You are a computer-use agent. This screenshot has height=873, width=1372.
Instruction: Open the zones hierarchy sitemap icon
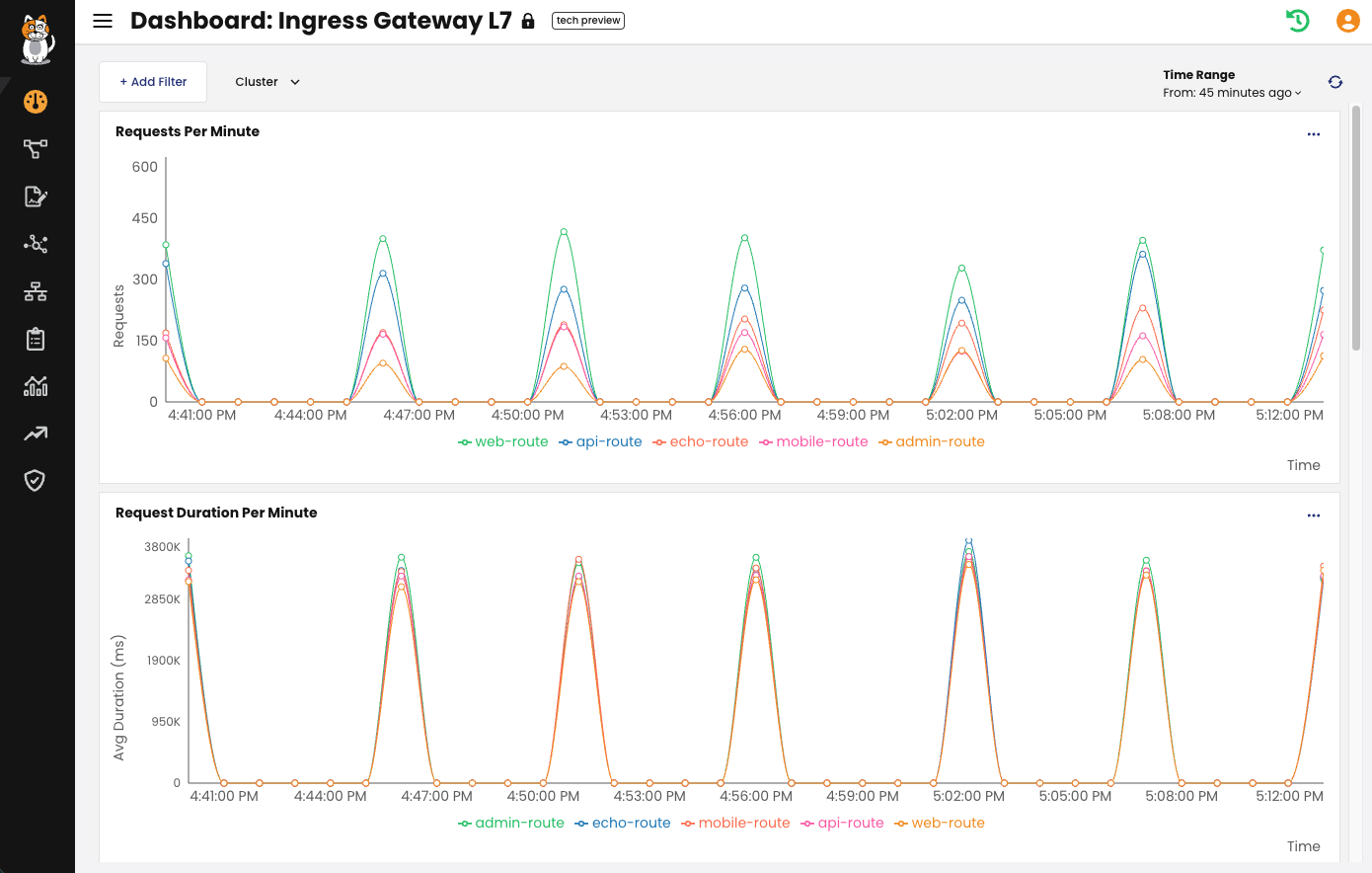coord(36,290)
